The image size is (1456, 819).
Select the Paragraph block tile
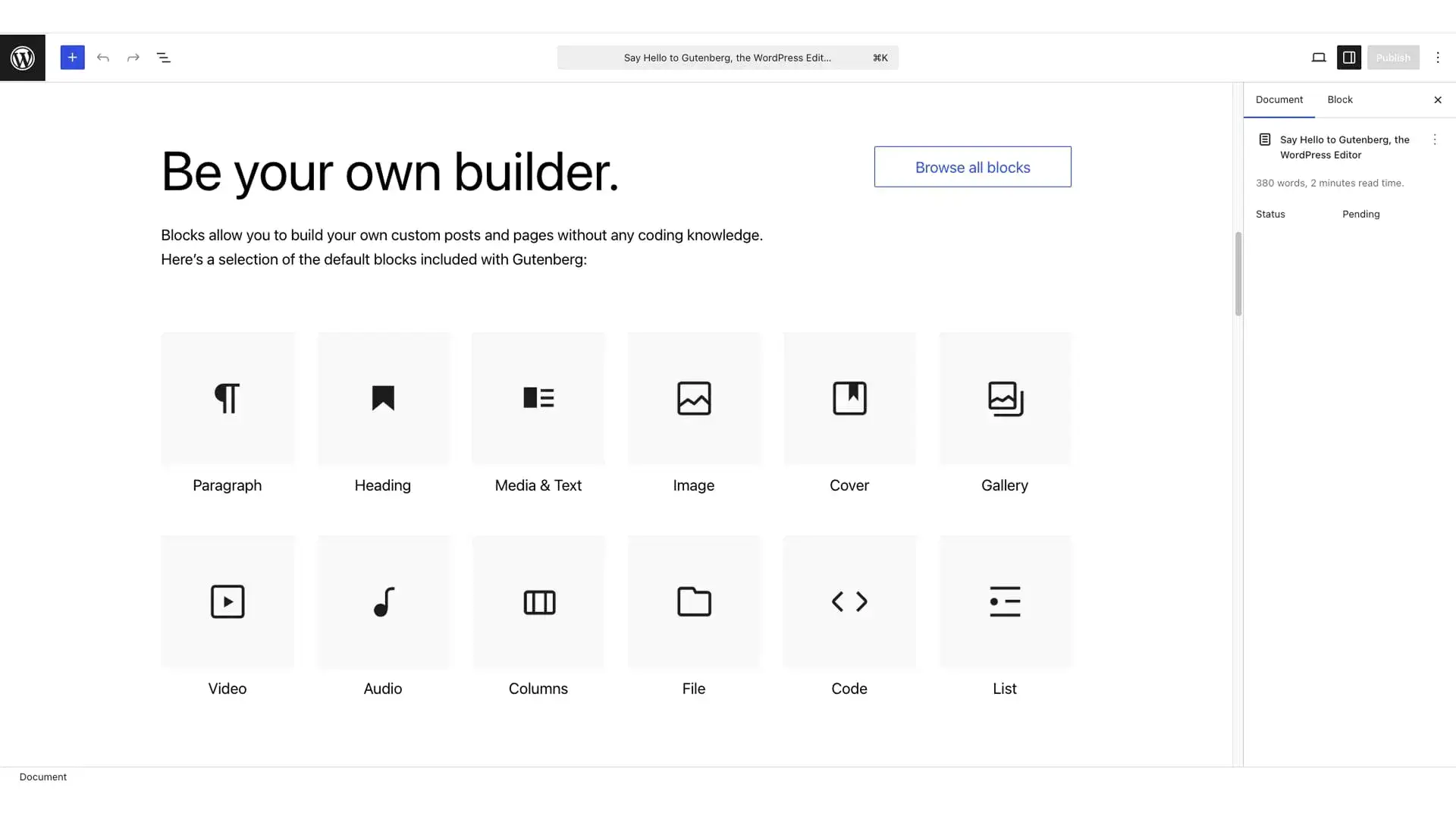point(227,398)
